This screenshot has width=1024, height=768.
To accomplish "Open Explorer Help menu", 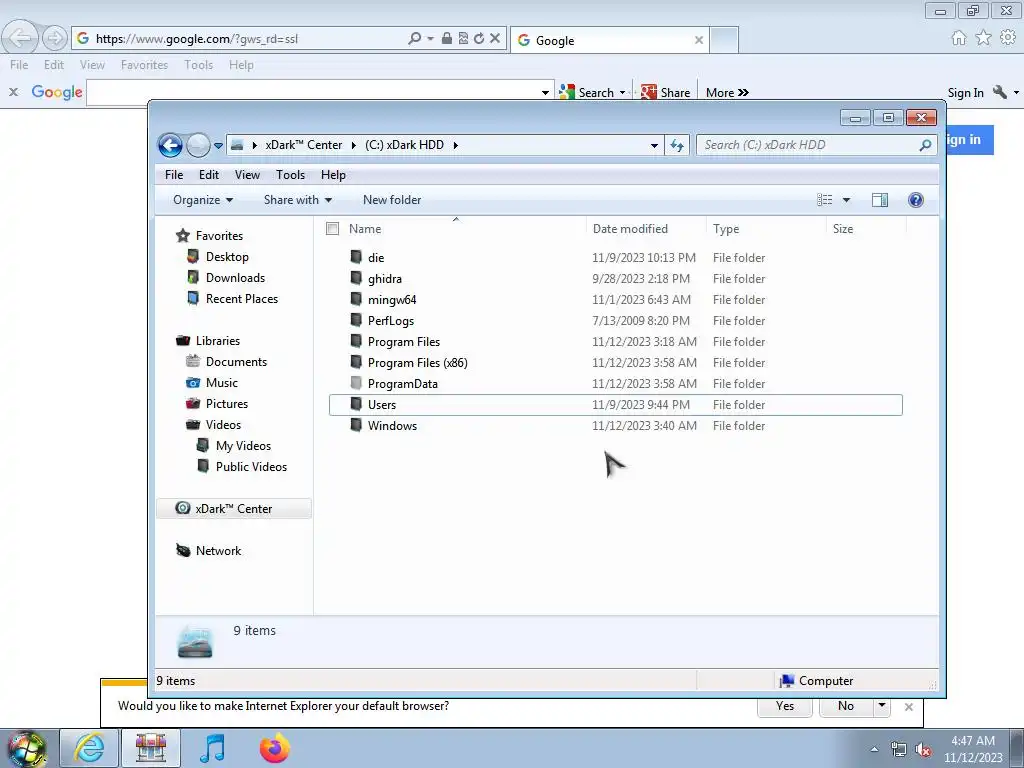I will tap(333, 175).
